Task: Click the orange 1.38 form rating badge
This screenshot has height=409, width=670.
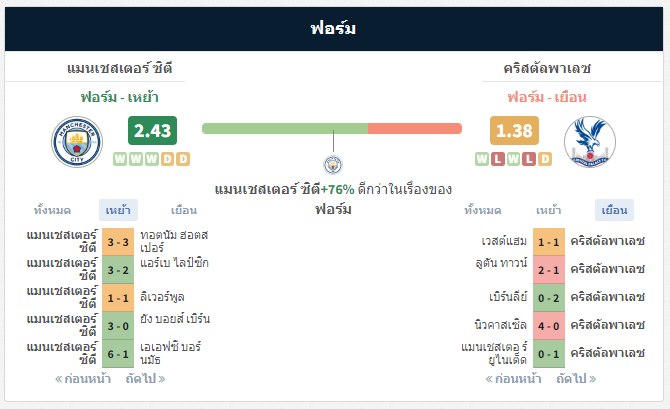Action: point(514,130)
